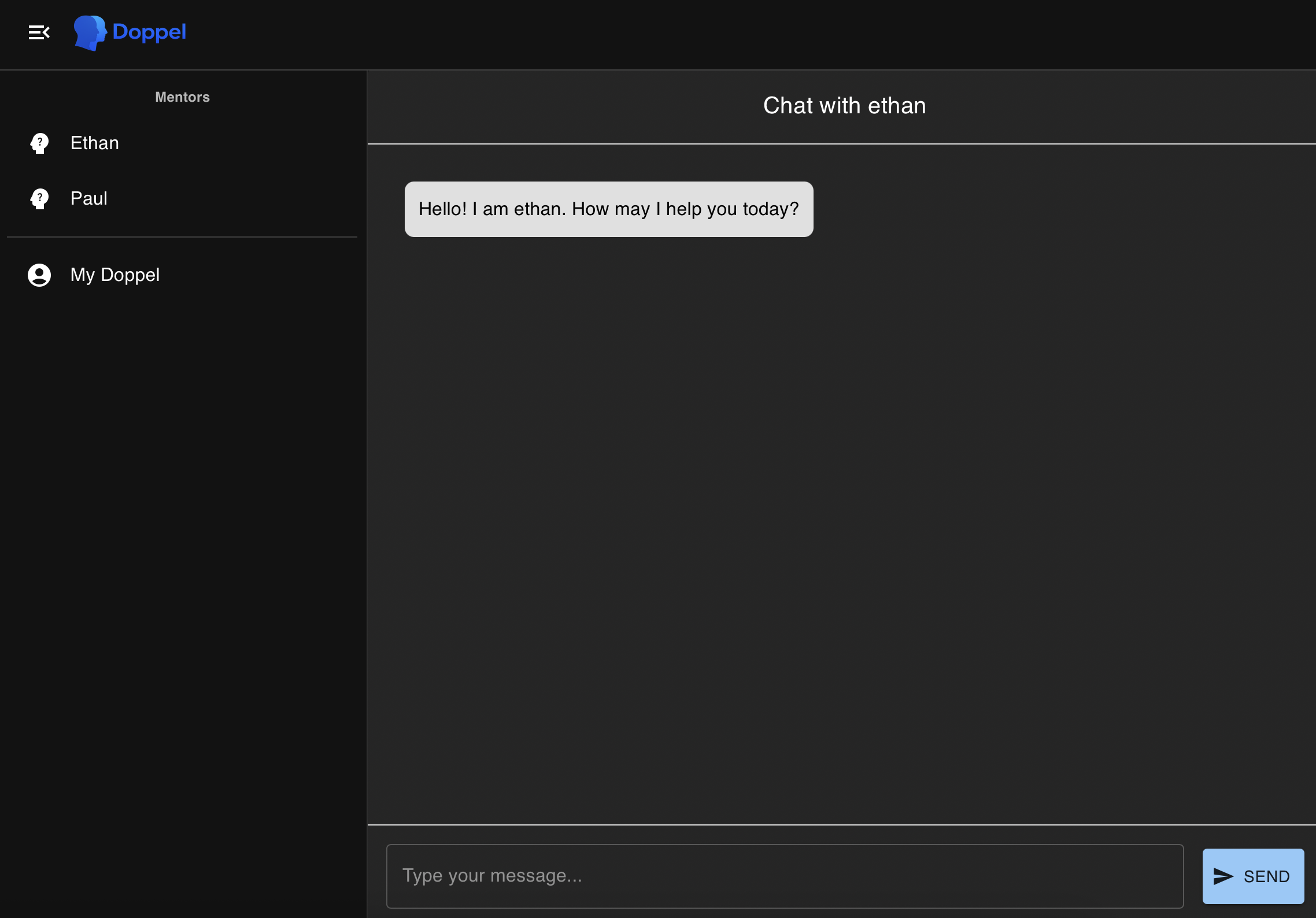Click the Doppel head logo icon

pos(90,32)
